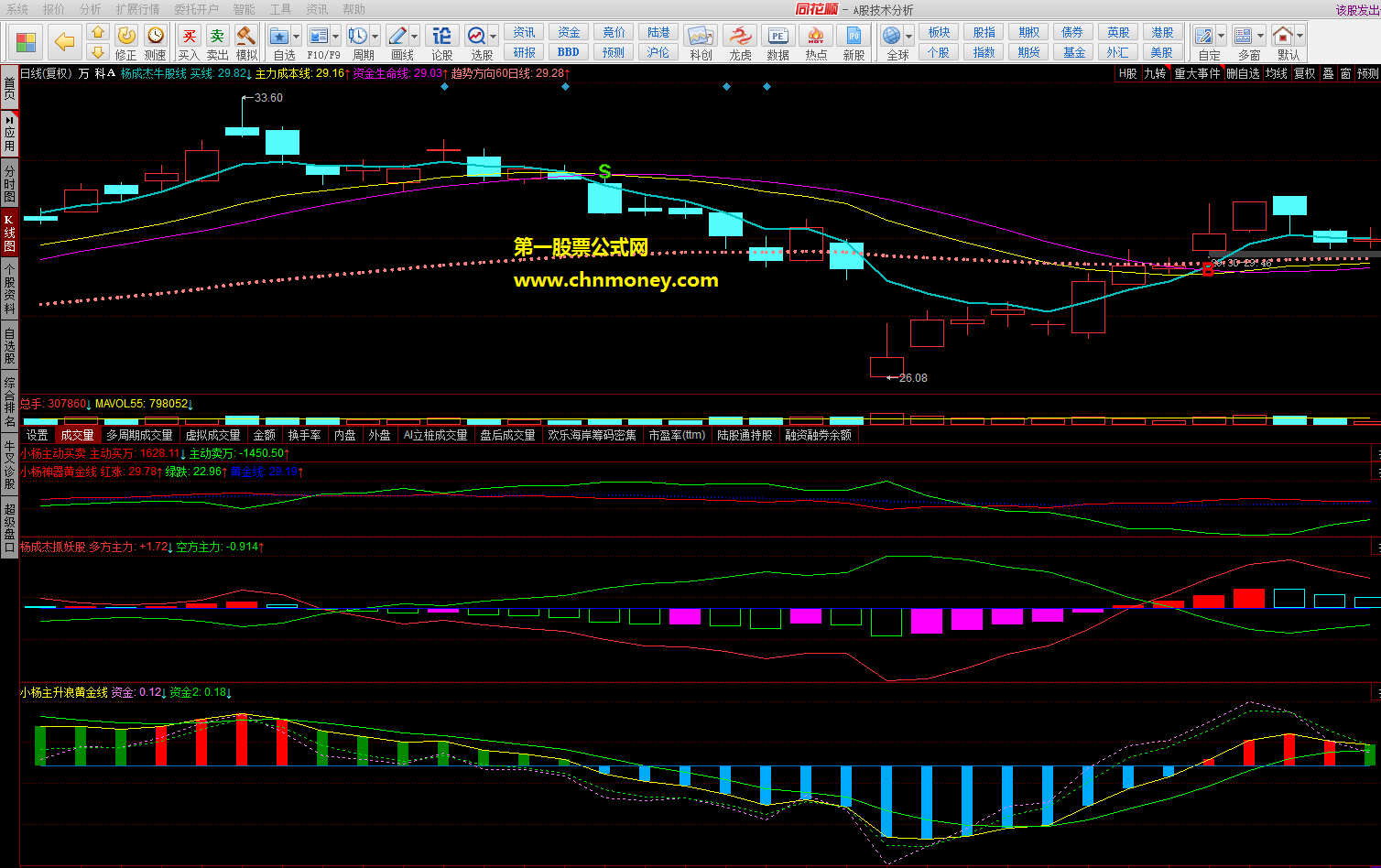1381x868 pixels.
Task: Open the 委托开户 menu
Action: (196, 9)
